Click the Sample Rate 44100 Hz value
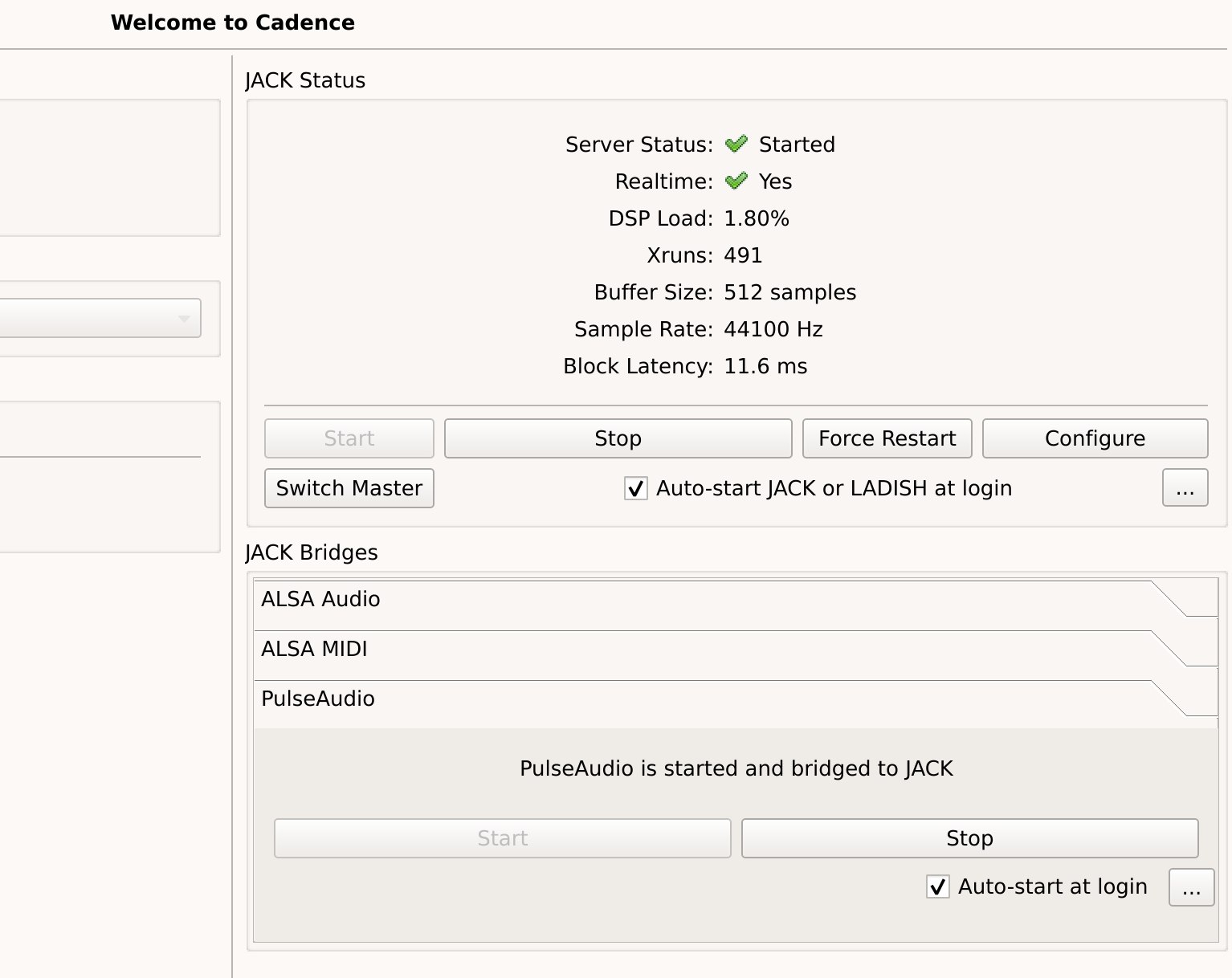 [x=773, y=329]
